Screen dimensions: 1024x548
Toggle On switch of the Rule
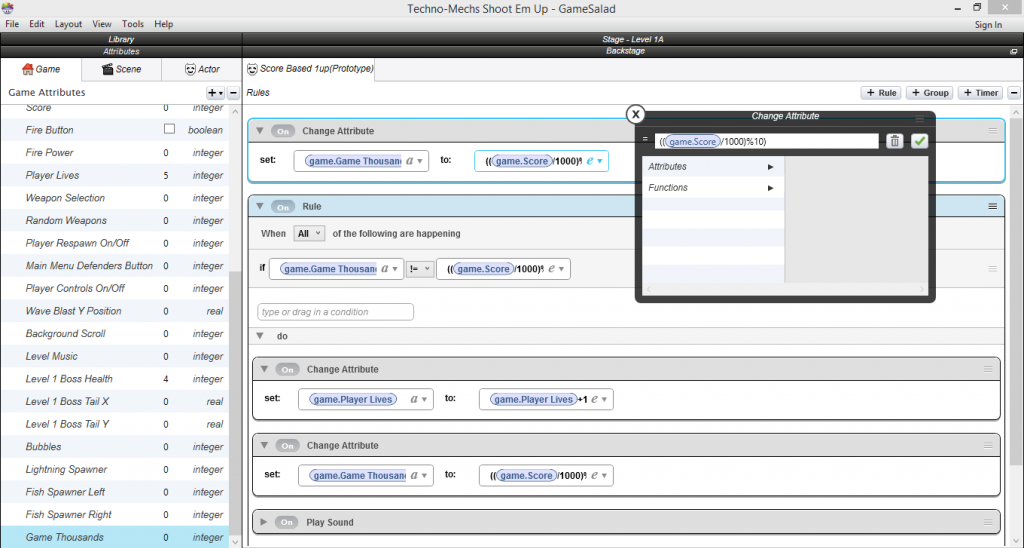283,206
